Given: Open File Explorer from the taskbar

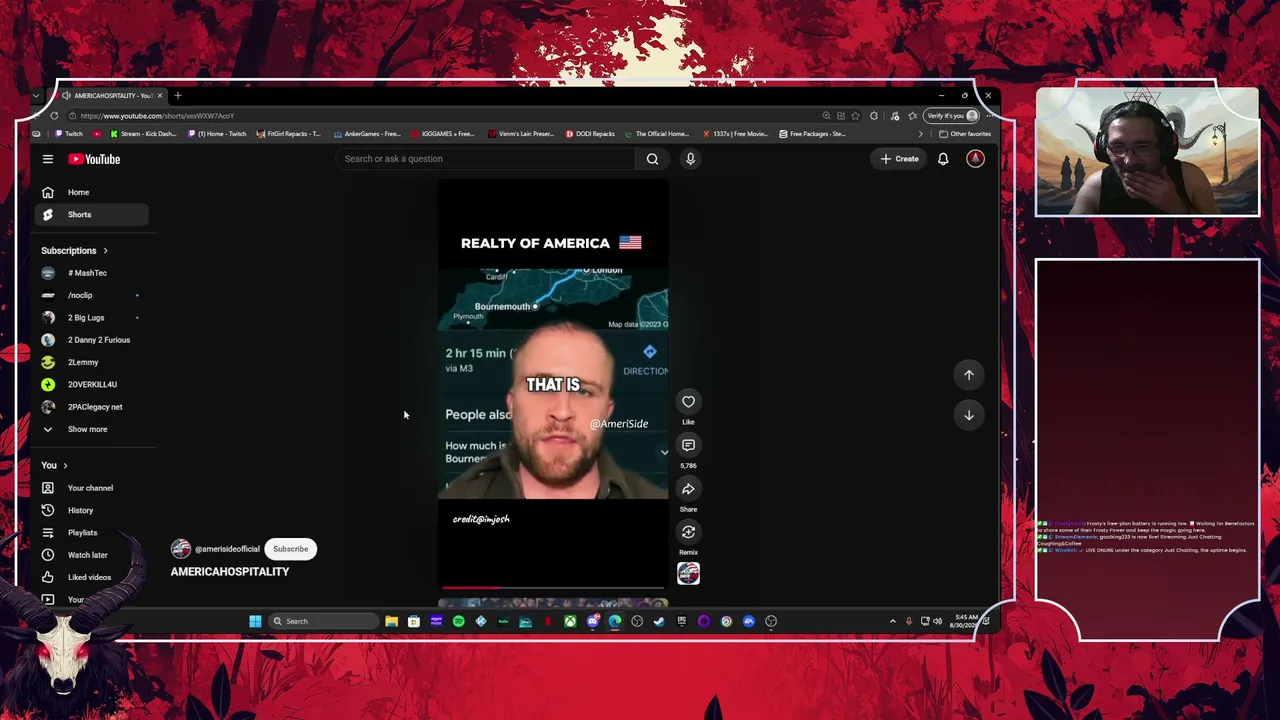Looking at the screenshot, I should click(x=392, y=621).
